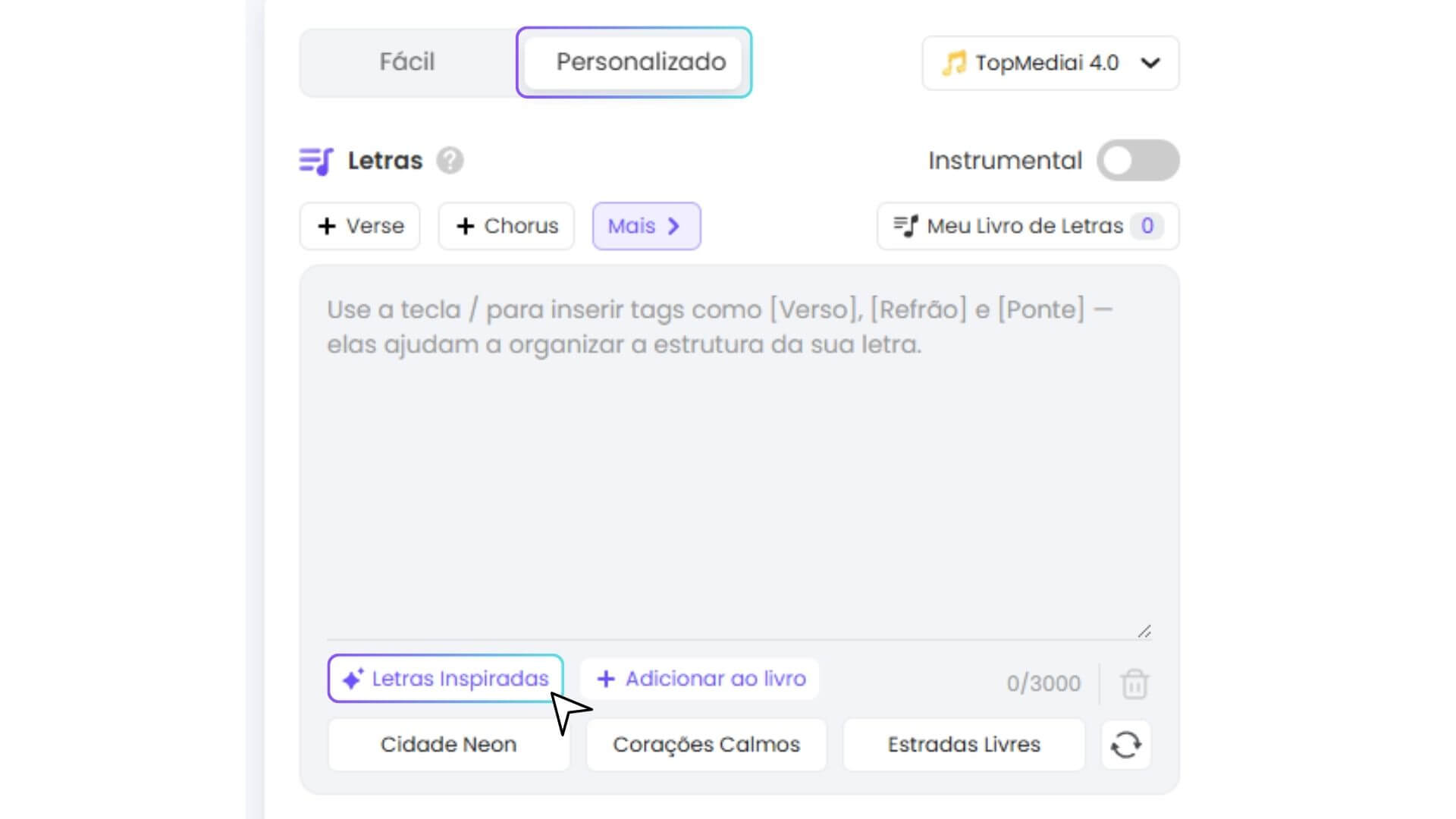Viewport: 1456px width, 819px height.
Task: Refresh the suggested lyric themes
Action: [x=1126, y=745]
